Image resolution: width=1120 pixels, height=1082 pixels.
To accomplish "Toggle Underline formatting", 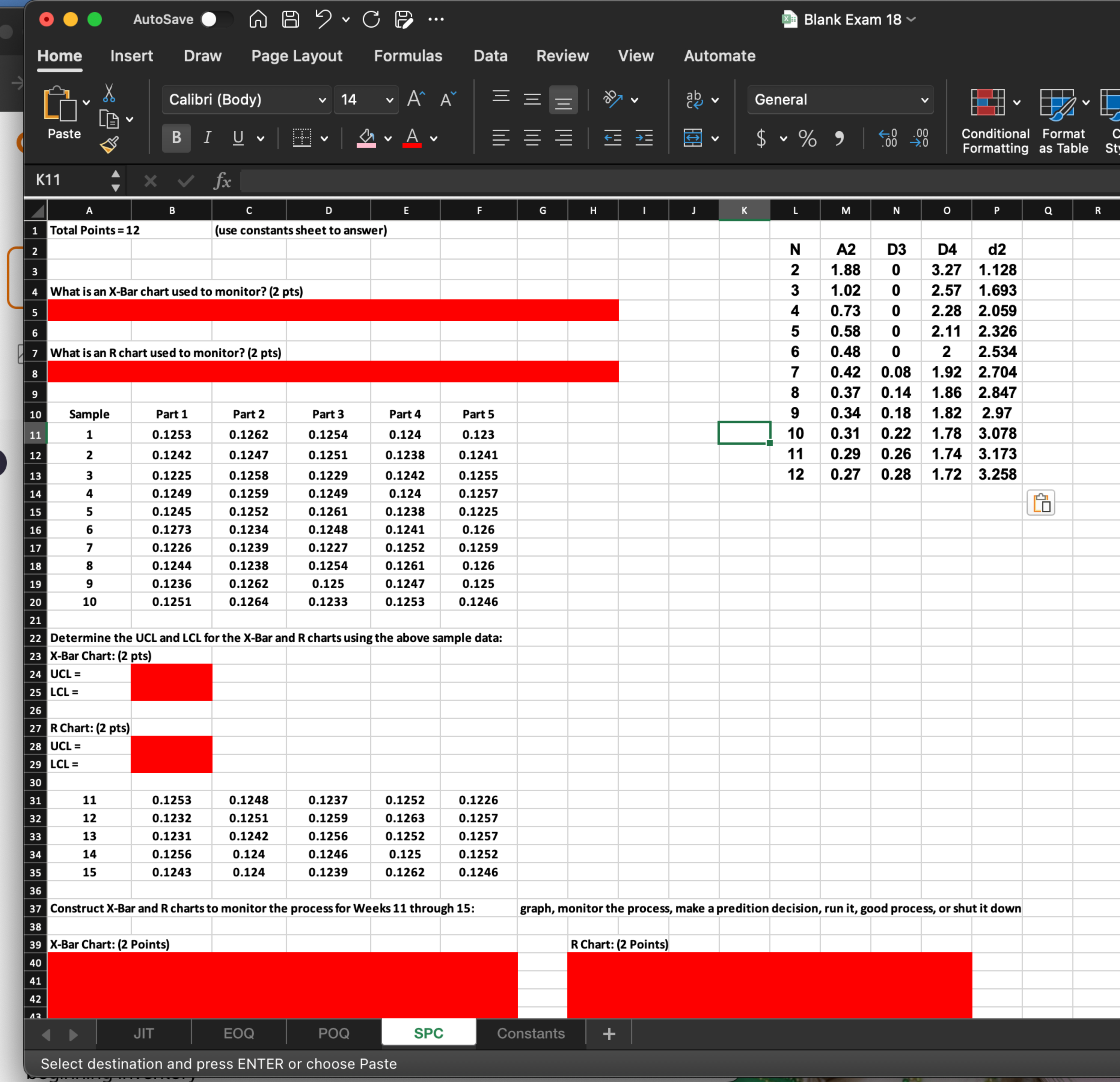I will pyautogui.click(x=238, y=138).
